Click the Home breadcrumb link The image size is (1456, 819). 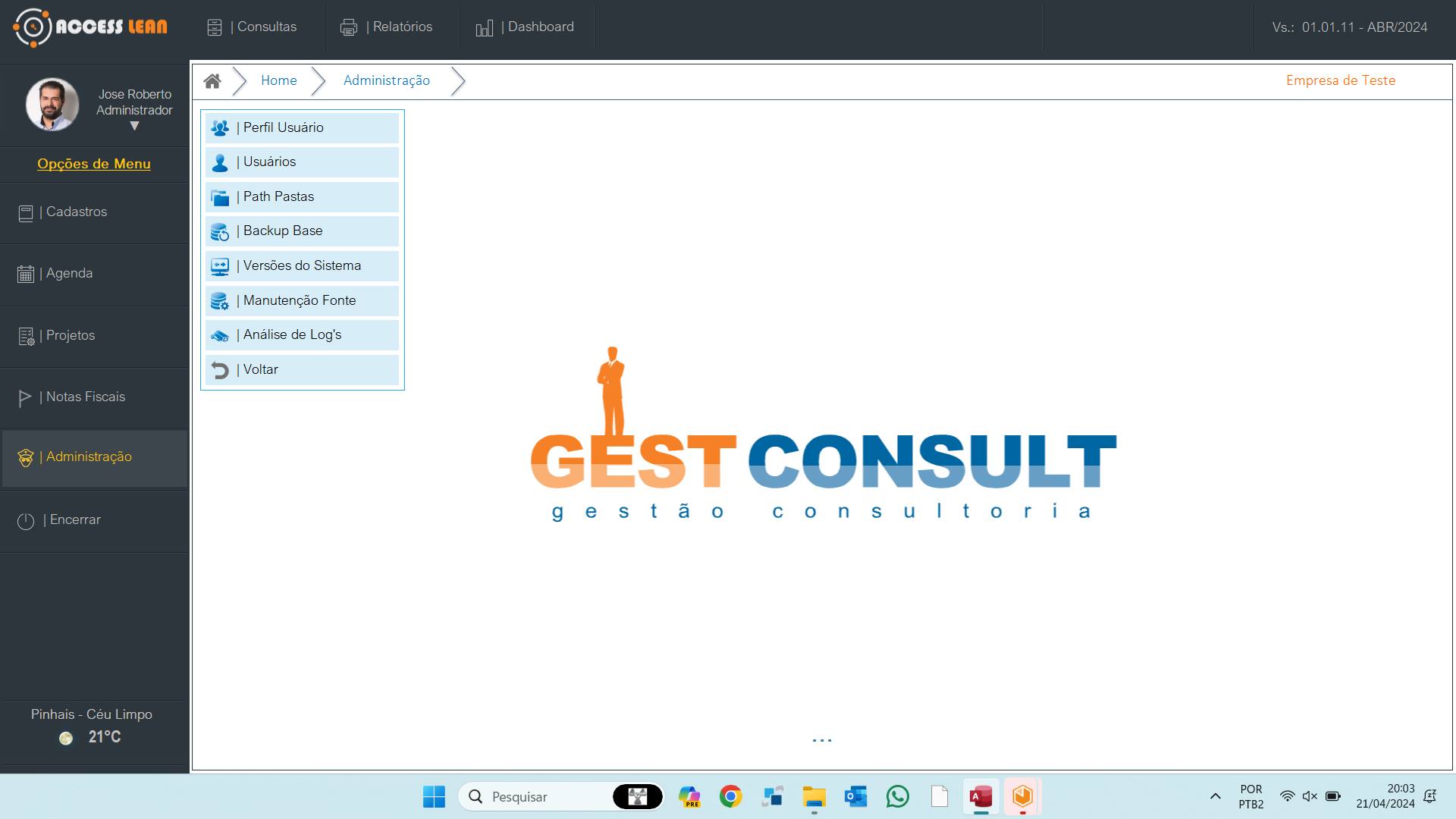(x=278, y=80)
